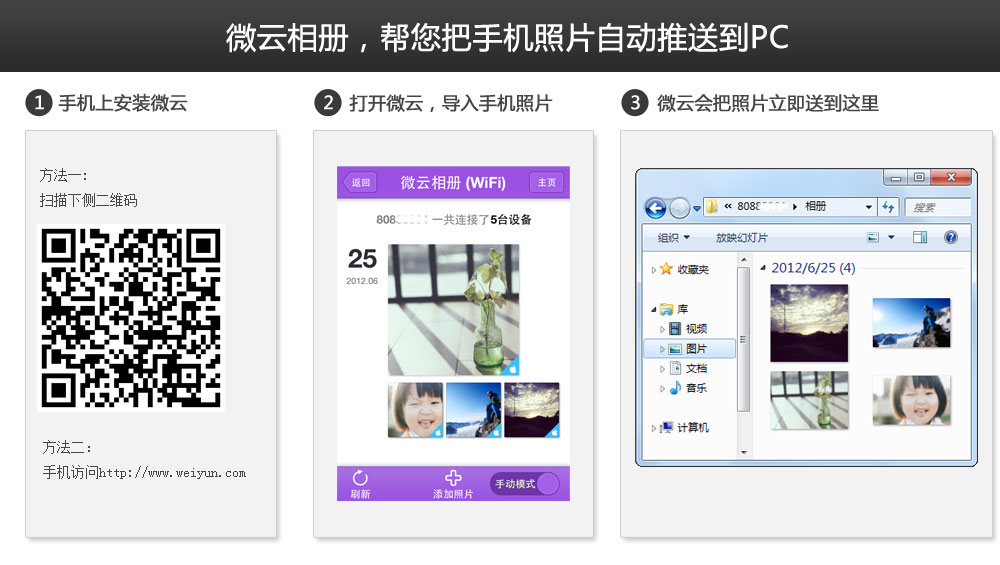Expand the 收藏夹 tree node
The height and width of the screenshot is (565, 1000).
[x=654, y=270]
